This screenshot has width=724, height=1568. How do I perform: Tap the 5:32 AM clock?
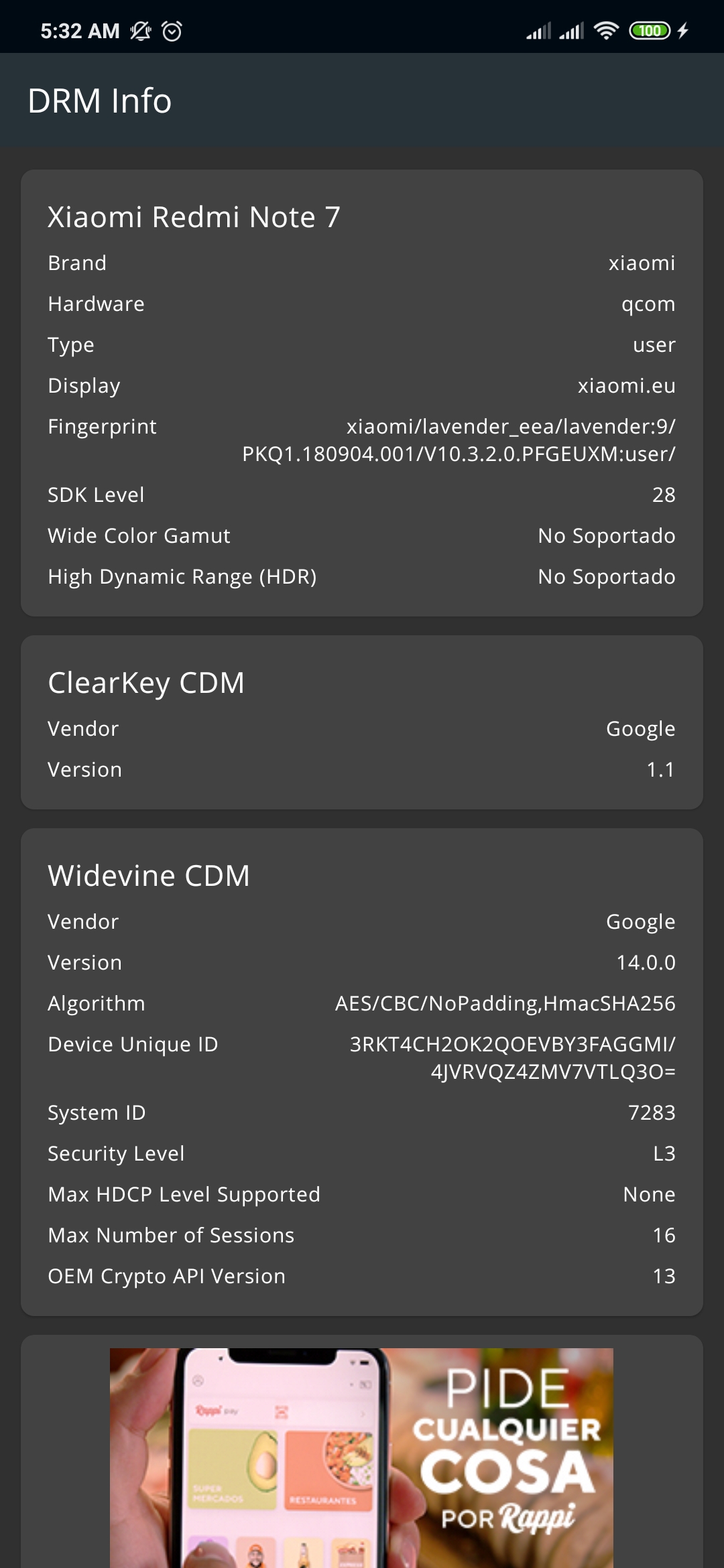coord(80,31)
